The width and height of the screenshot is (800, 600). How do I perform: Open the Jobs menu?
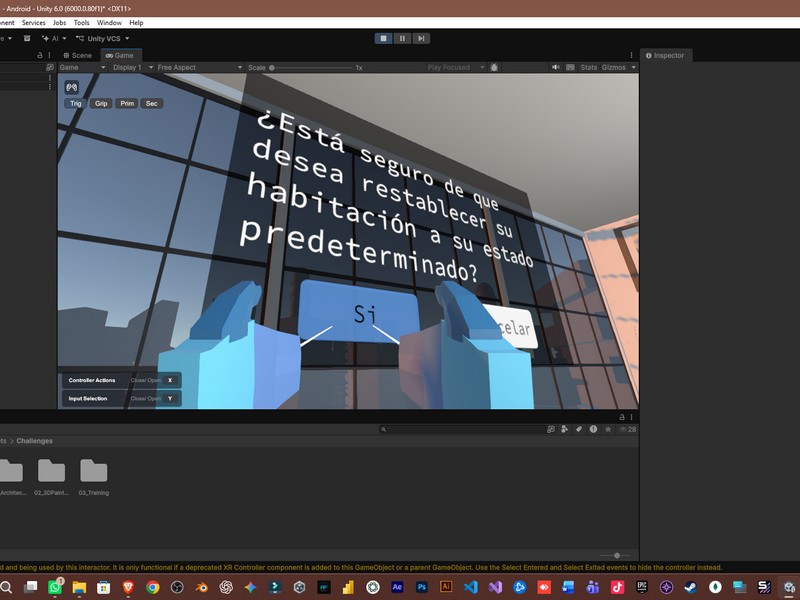pyautogui.click(x=60, y=22)
